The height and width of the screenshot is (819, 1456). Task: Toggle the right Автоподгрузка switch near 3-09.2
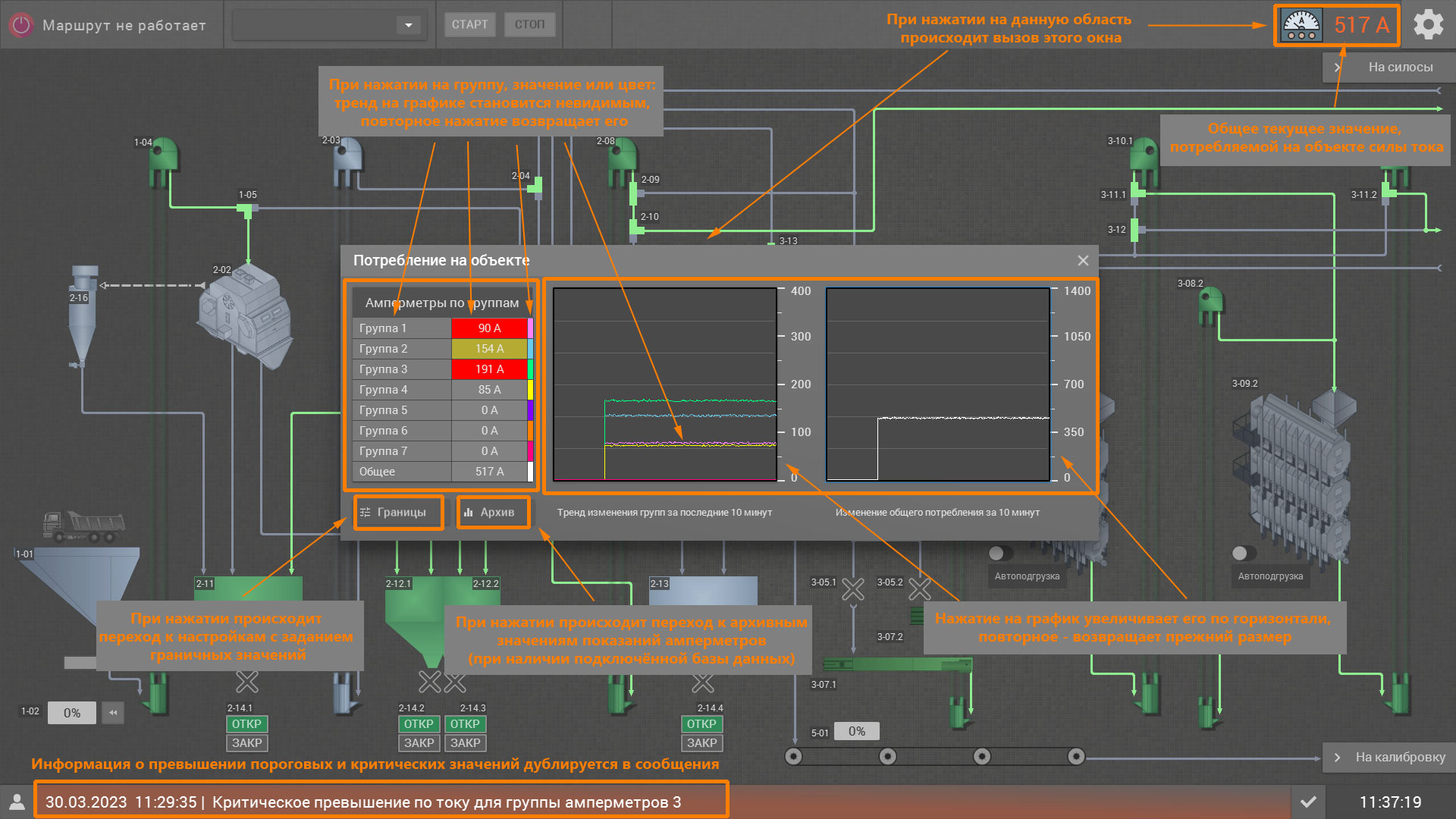pyautogui.click(x=1244, y=553)
